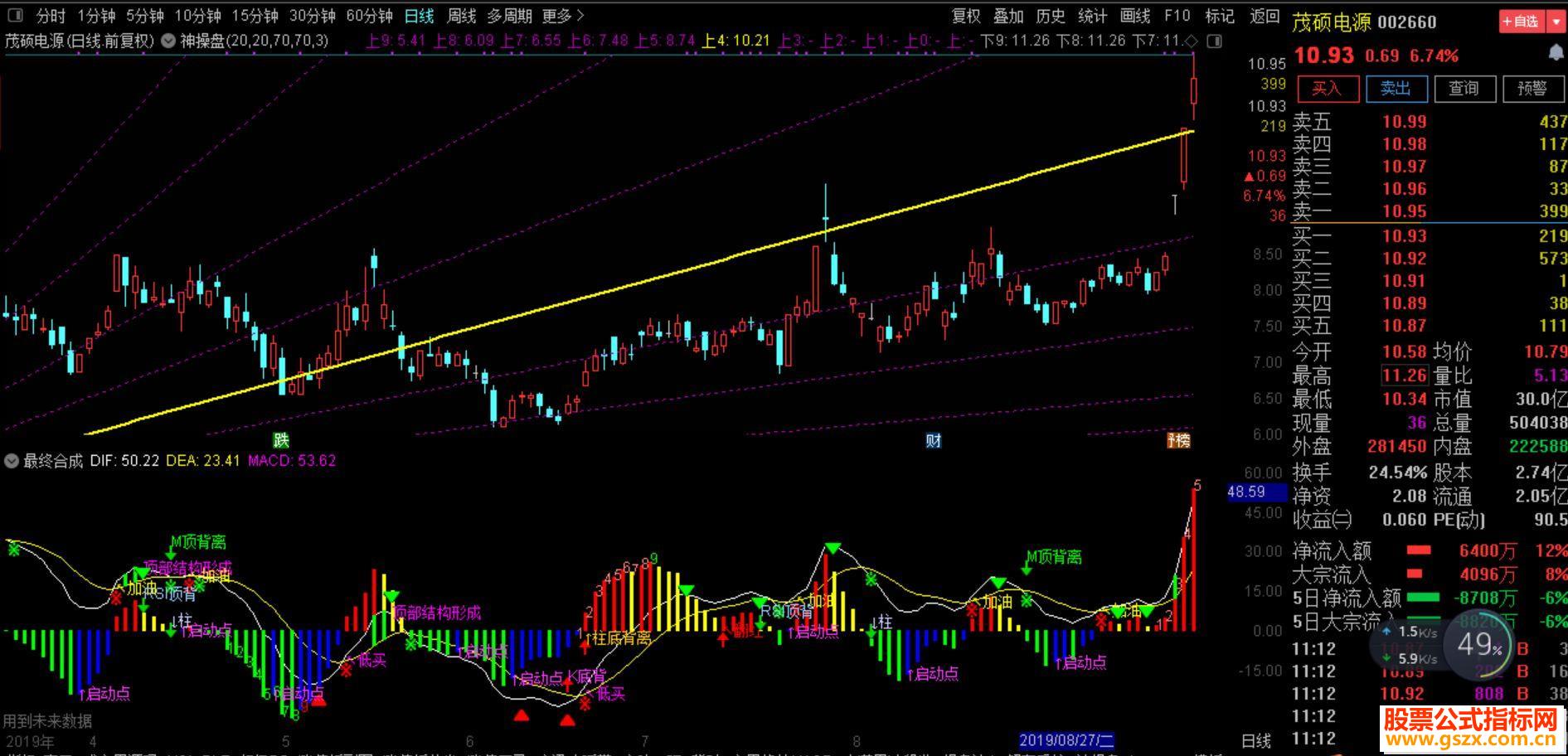Toggle the left panel layout icon
The width and height of the screenshot is (1568, 756).
16,17
